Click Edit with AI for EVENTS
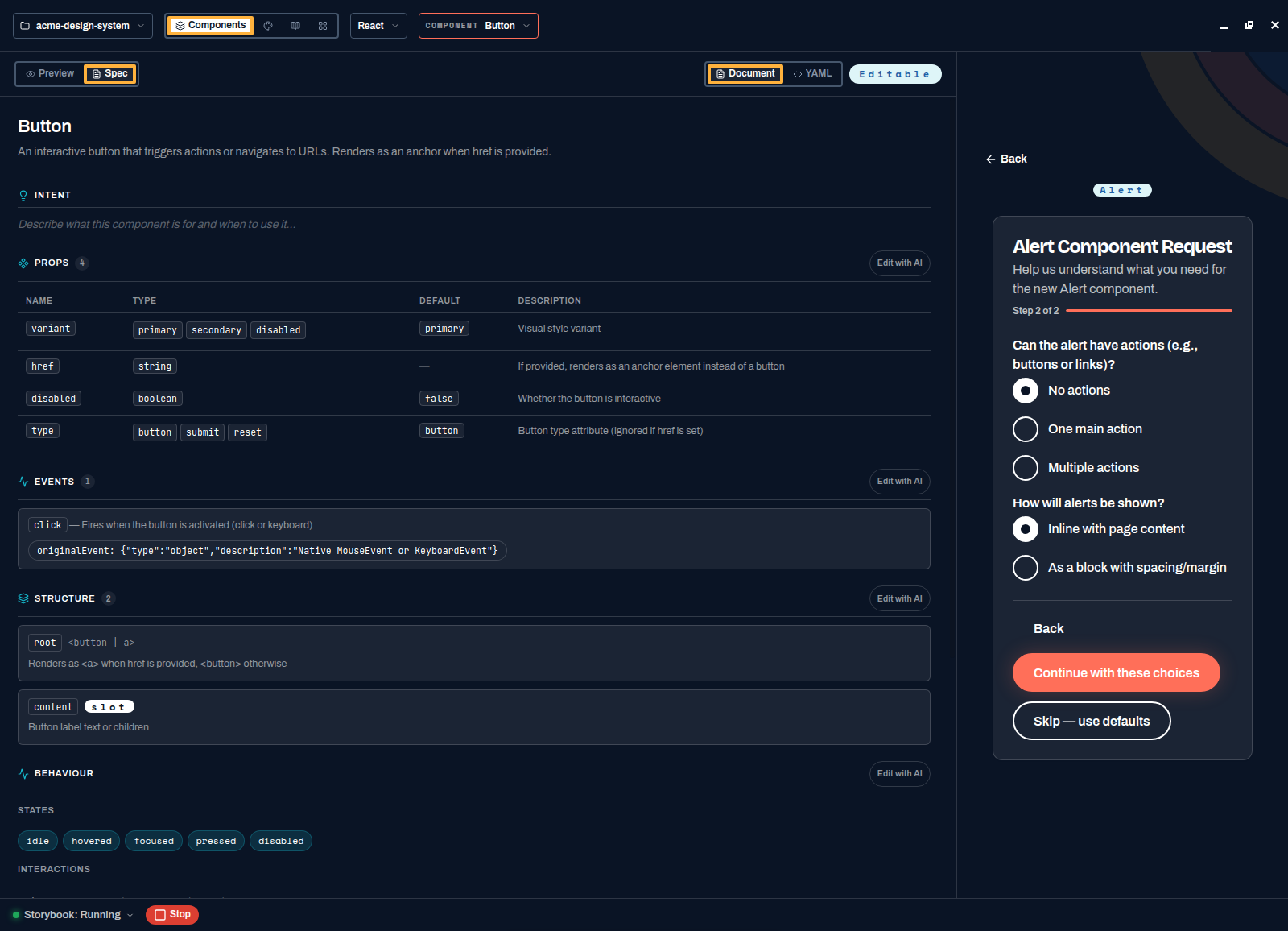The image size is (1288, 931). coord(900,482)
